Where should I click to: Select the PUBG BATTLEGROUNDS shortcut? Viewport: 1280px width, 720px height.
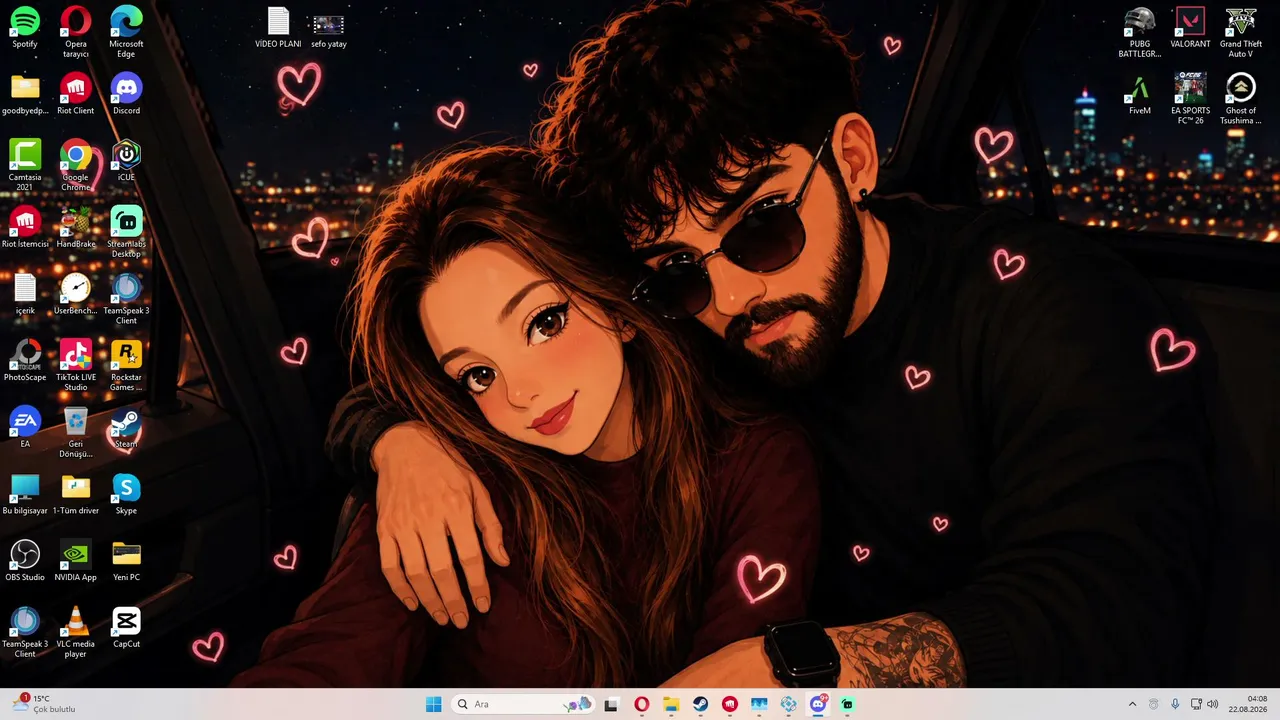(1140, 32)
